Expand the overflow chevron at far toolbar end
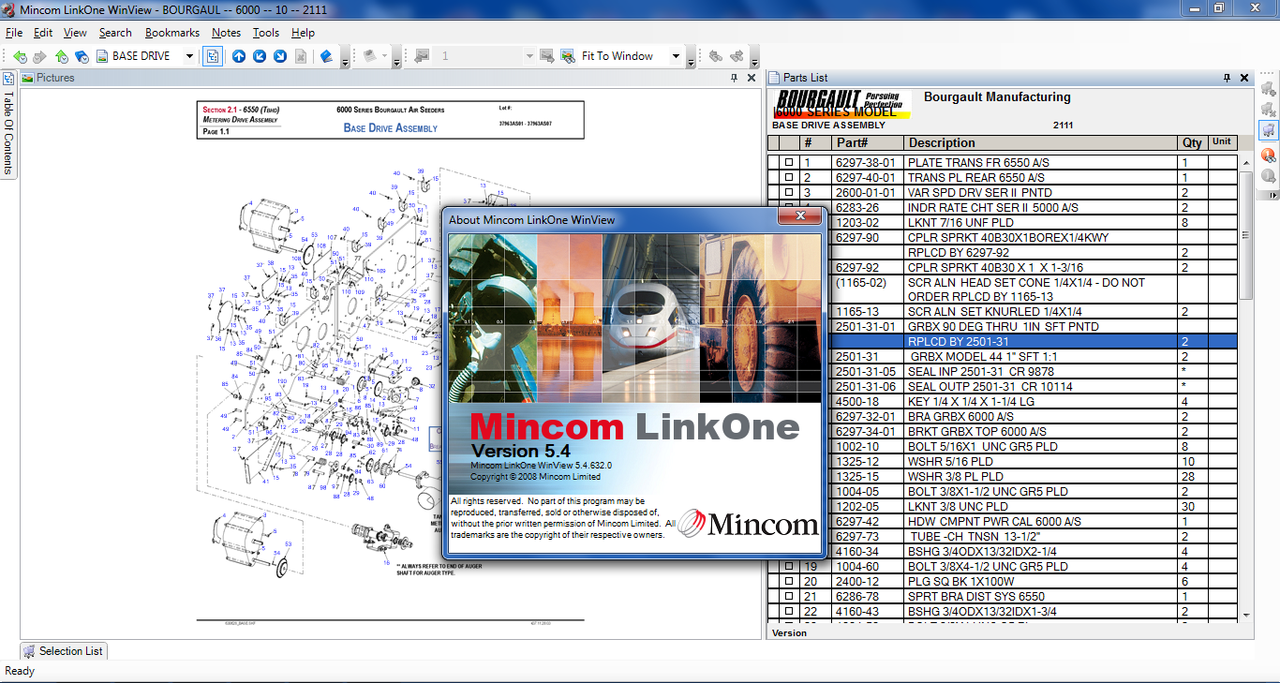The width and height of the screenshot is (1280, 683). pyautogui.click(x=756, y=58)
